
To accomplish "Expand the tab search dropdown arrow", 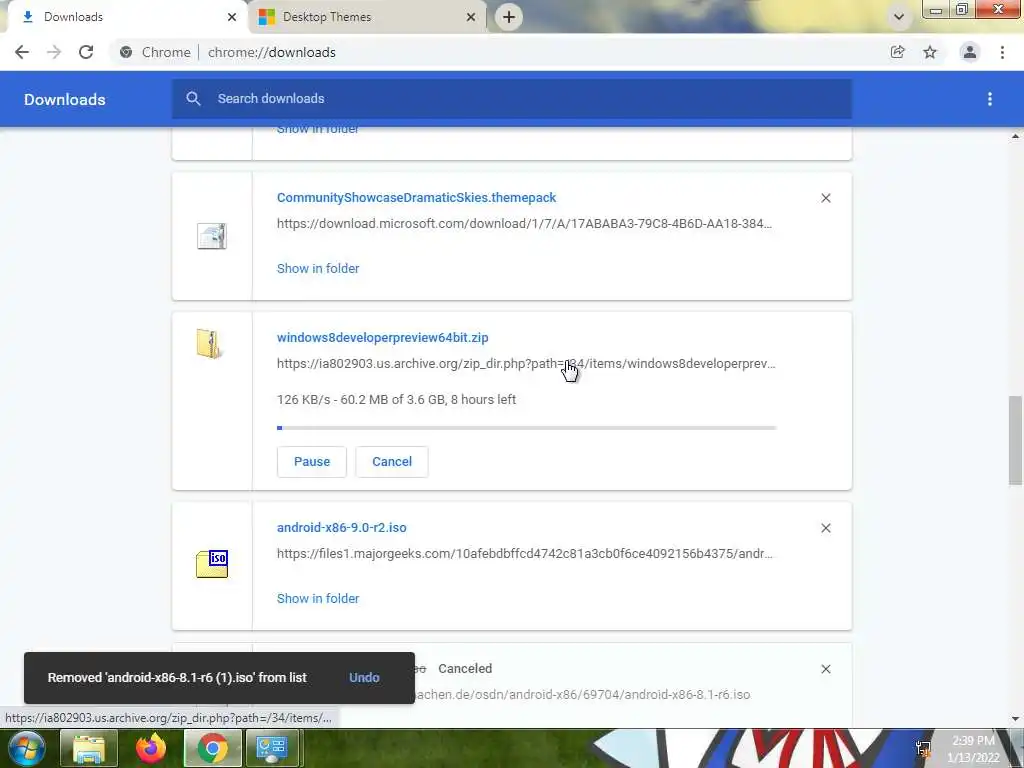I will tap(899, 17).
